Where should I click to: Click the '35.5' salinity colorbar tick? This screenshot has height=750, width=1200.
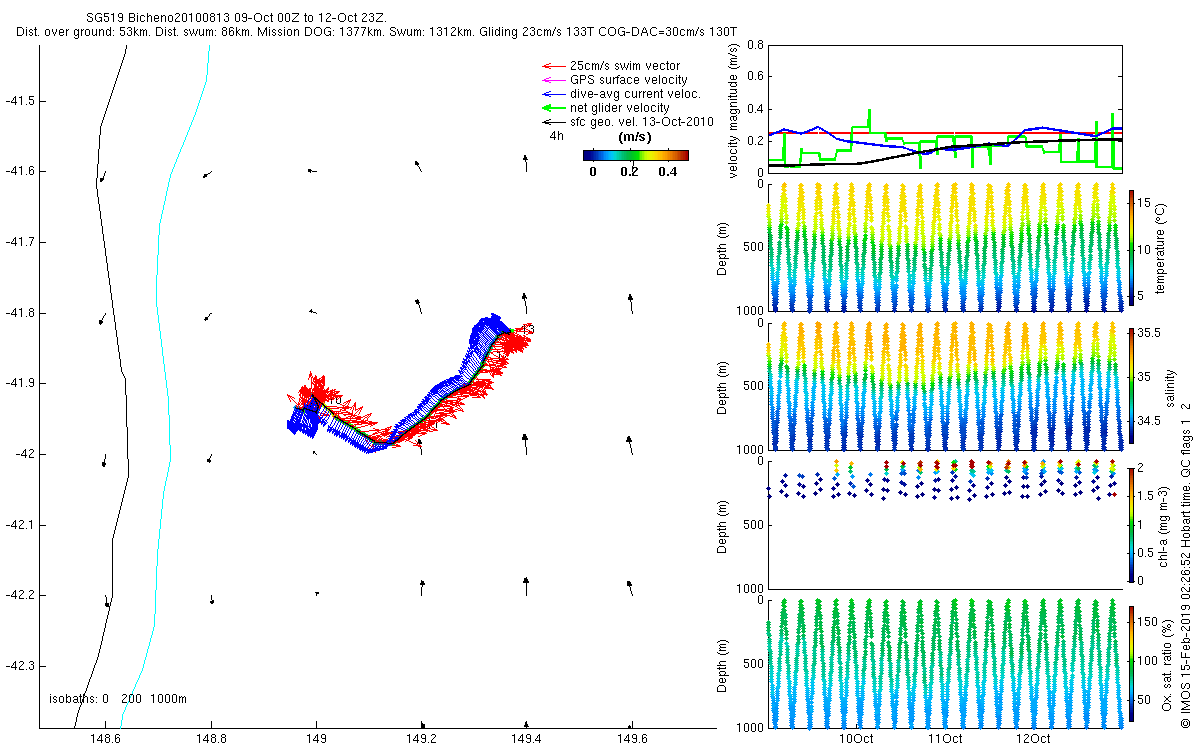(1148, 332)
